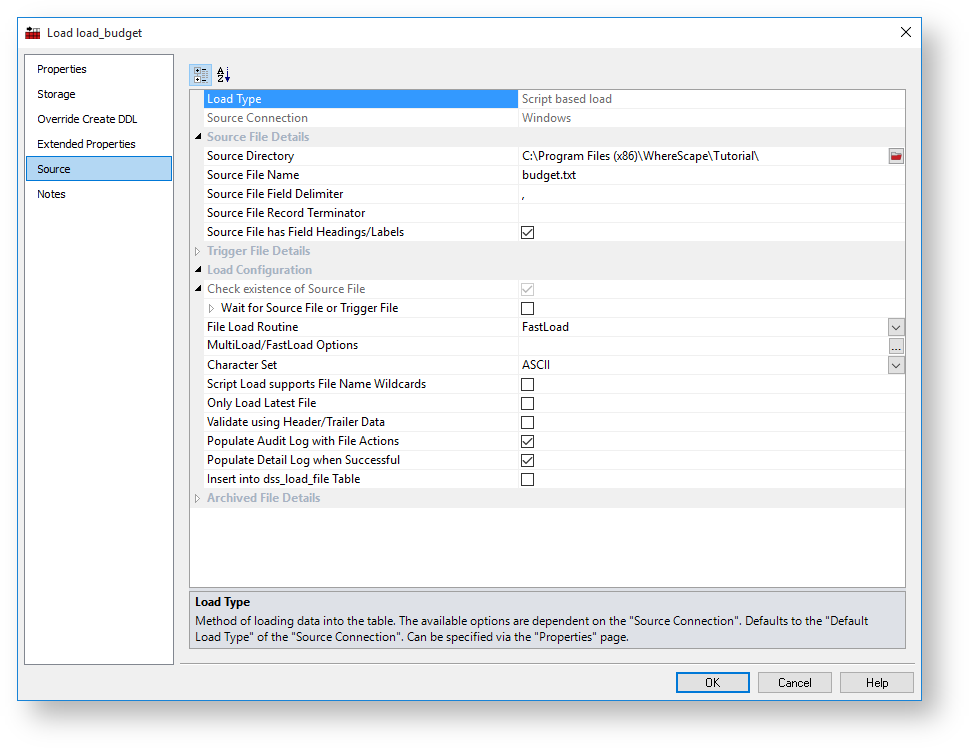The image size is (970, 749).
Task: Select the Source page
Action: click(x=99, y=169)
